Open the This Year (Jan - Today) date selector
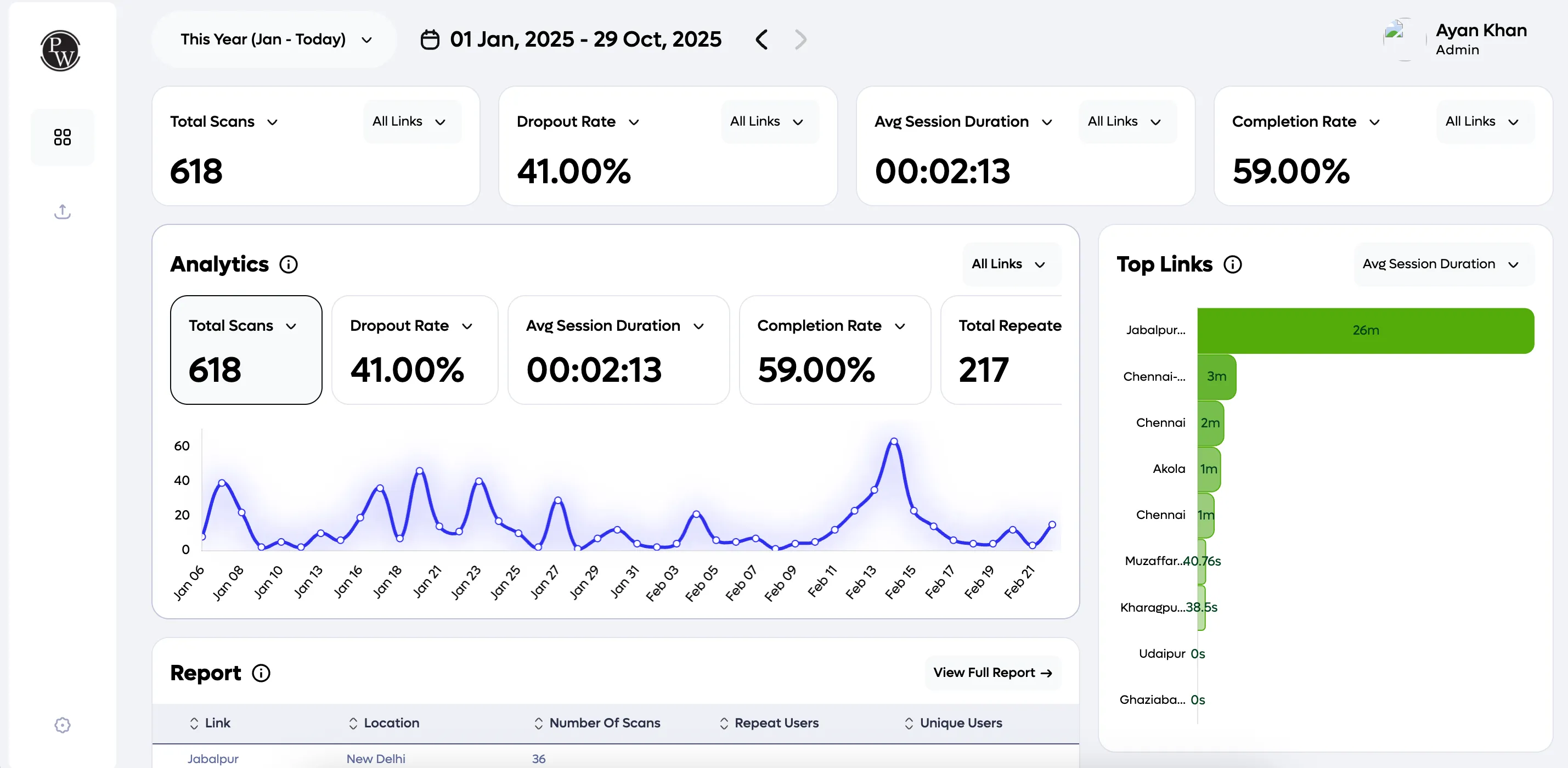1568x768 pixels. pos(273,39)
